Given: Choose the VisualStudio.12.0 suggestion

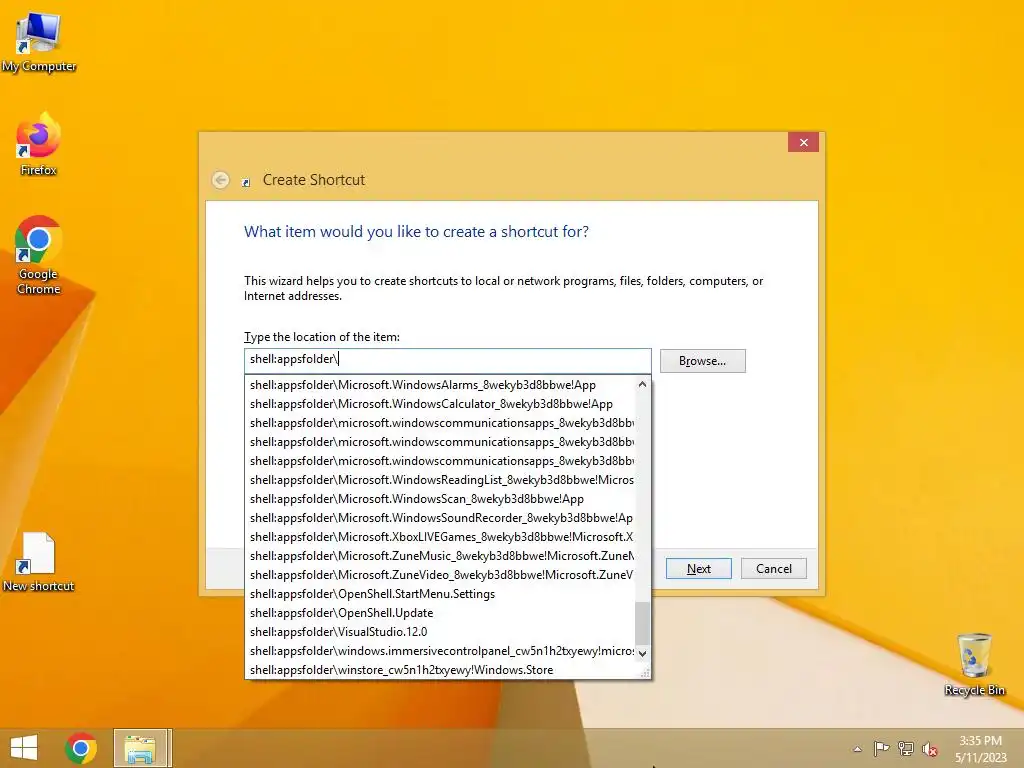Looking at the screenshot, I should pyautogui.click(x=440, y=632).
